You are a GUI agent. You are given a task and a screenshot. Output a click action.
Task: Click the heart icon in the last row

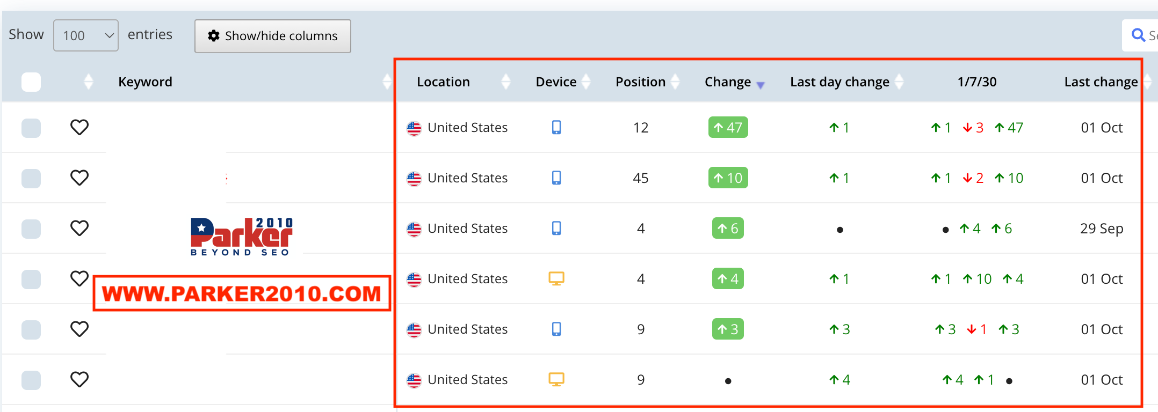coord(79,379)
